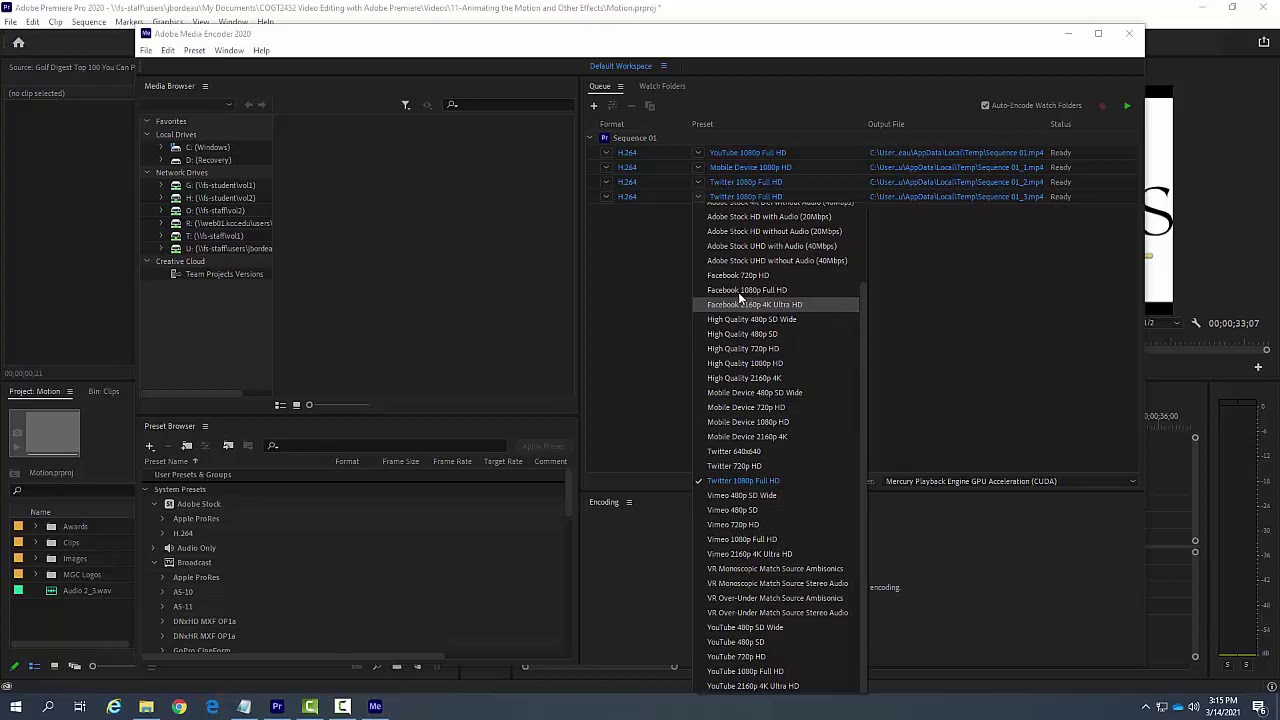Collapse the Network Drives section
Viewport: 1280px width, 720px height.
[147, 173]
